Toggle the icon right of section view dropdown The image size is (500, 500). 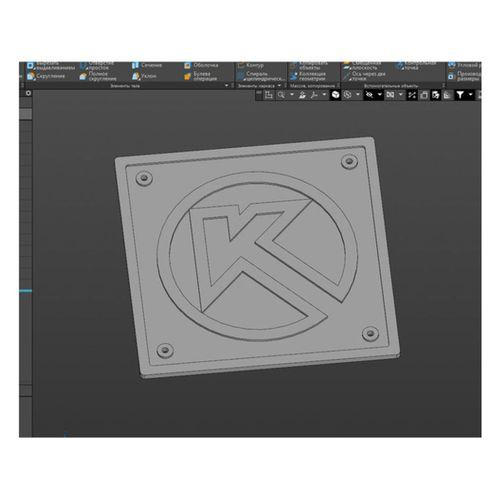(412, 95)
